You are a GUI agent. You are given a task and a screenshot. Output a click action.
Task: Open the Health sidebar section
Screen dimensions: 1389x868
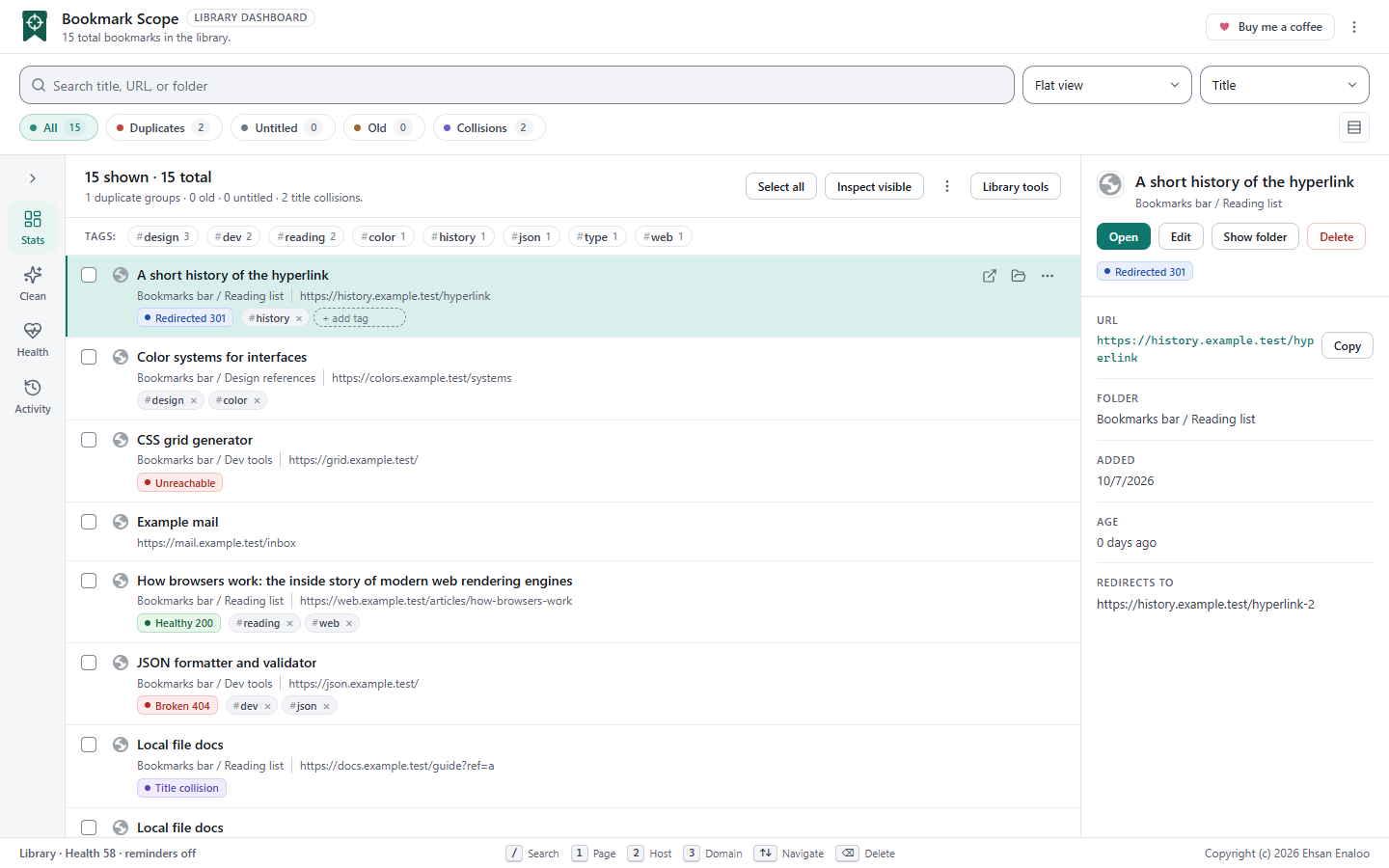tap(33, 339)
